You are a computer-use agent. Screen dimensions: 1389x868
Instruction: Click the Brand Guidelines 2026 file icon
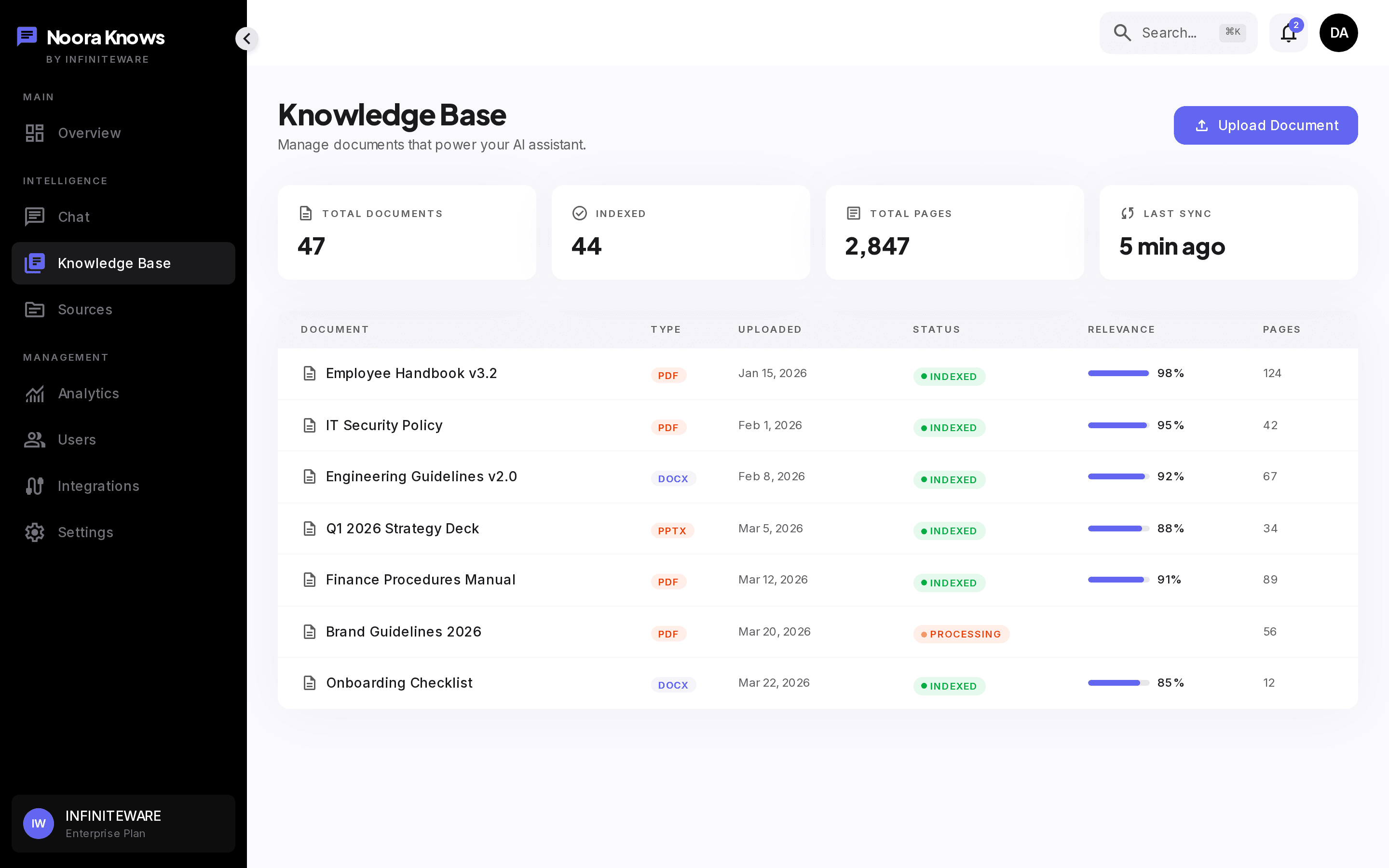click(x=309, y=632)
